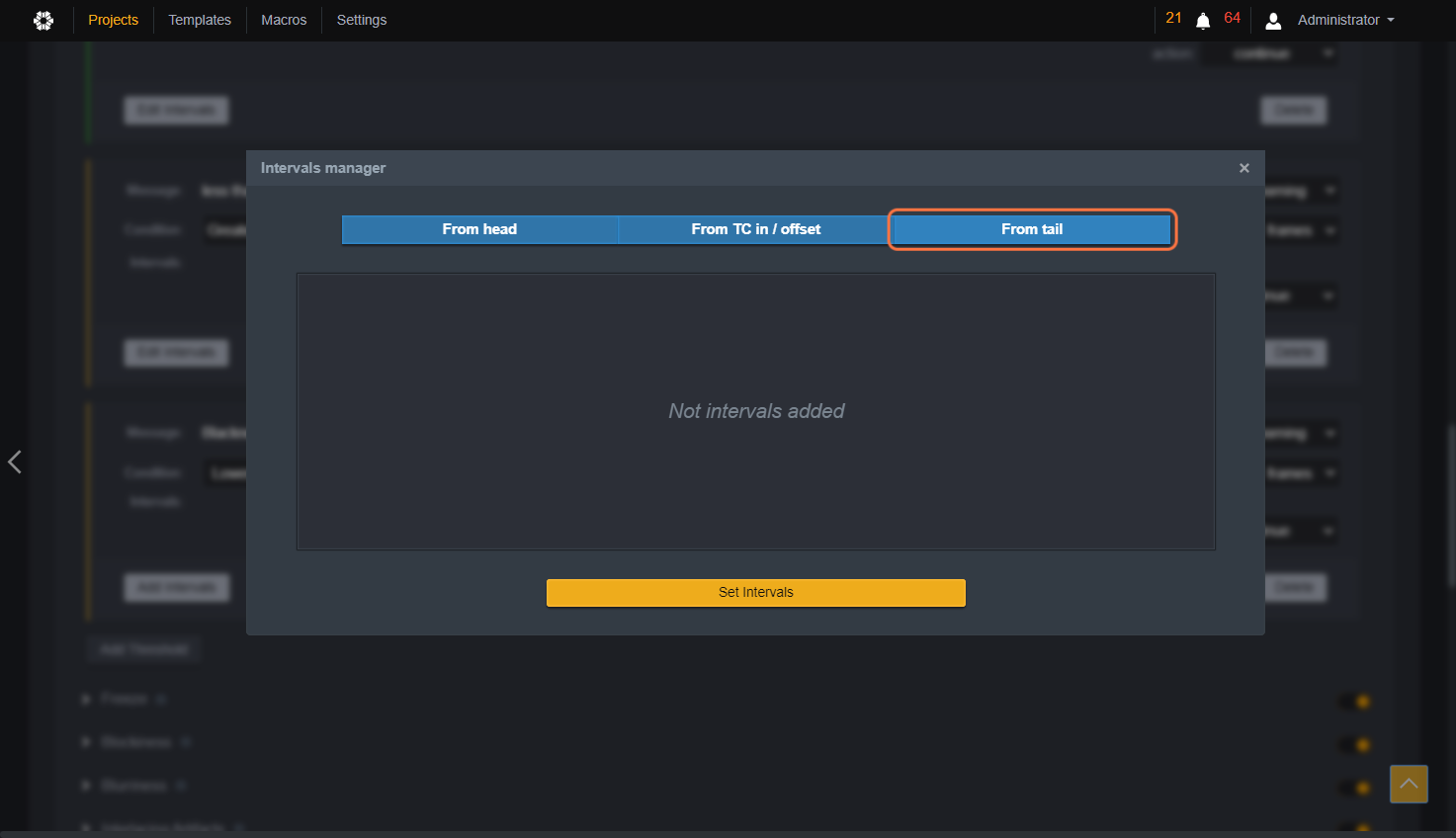Close the Intervals manager dialog
Viewport: 1456px width, 838px height.
coord(1244,168)
